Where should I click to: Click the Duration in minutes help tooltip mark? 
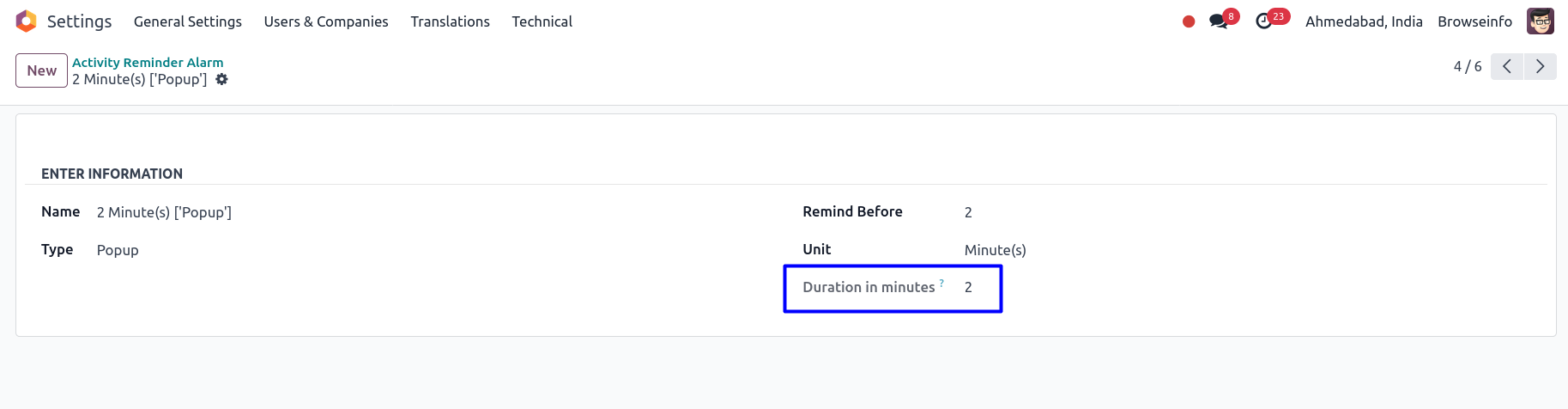[941, 283]
